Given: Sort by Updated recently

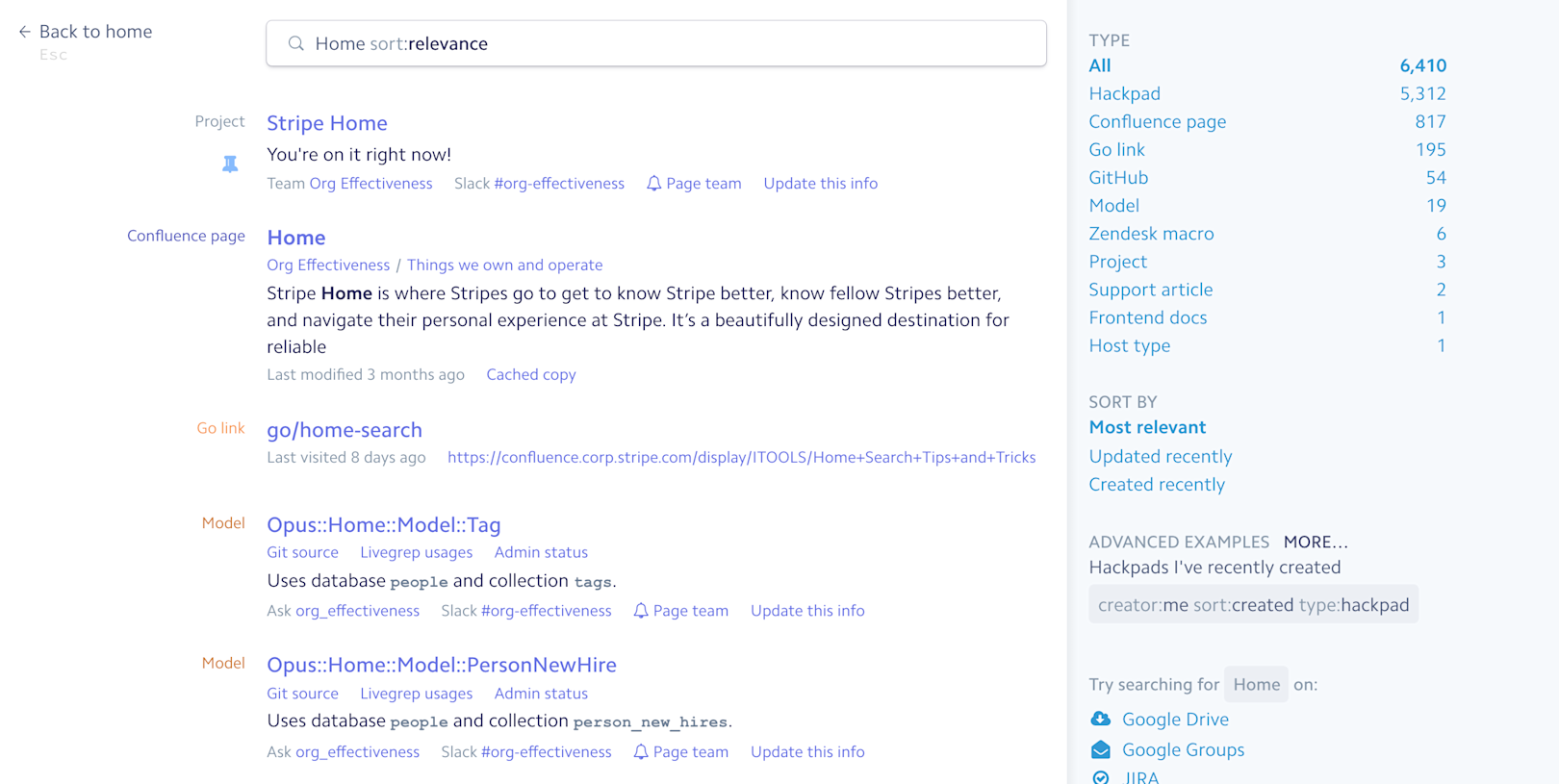Looking at the screenshot, I should pos(1160,456).
